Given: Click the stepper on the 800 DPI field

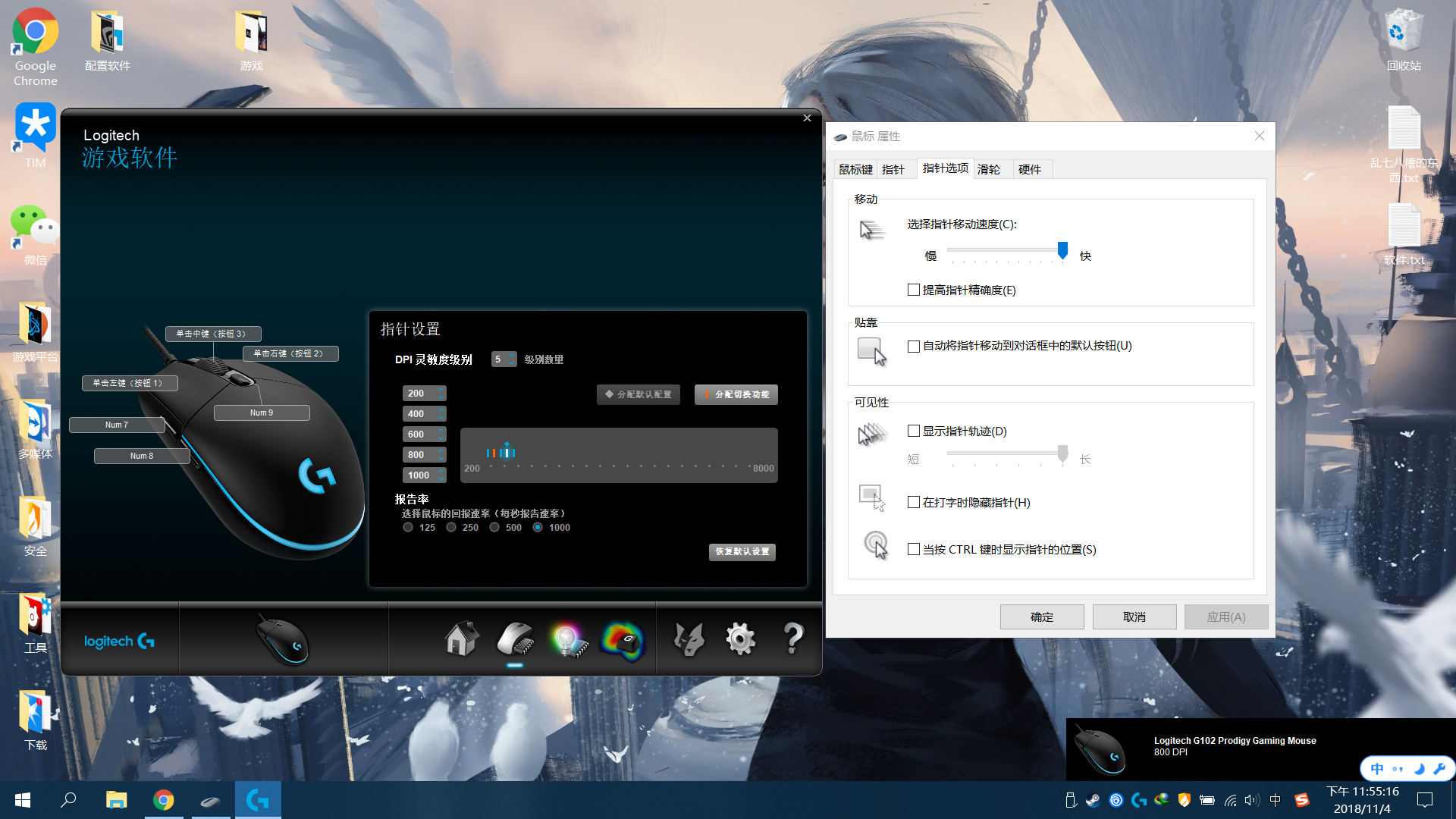Looking at the screenshot, I should click(441, 454).
